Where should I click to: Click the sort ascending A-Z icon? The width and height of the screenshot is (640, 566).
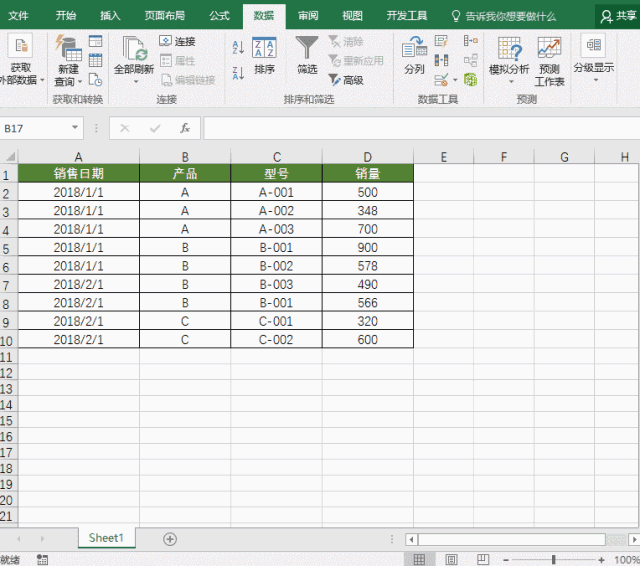point(238,47)
